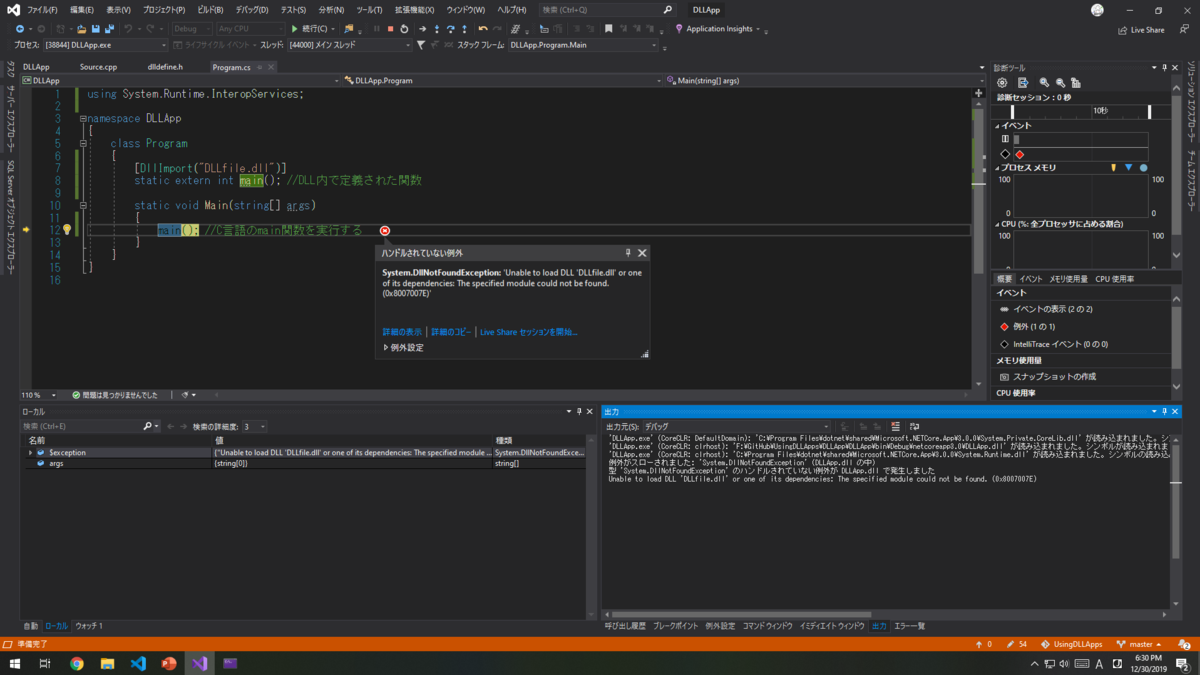Click the bookmark icon in toolbar
The width and height of the screenshot is (1200, 675).
point(608,28)
